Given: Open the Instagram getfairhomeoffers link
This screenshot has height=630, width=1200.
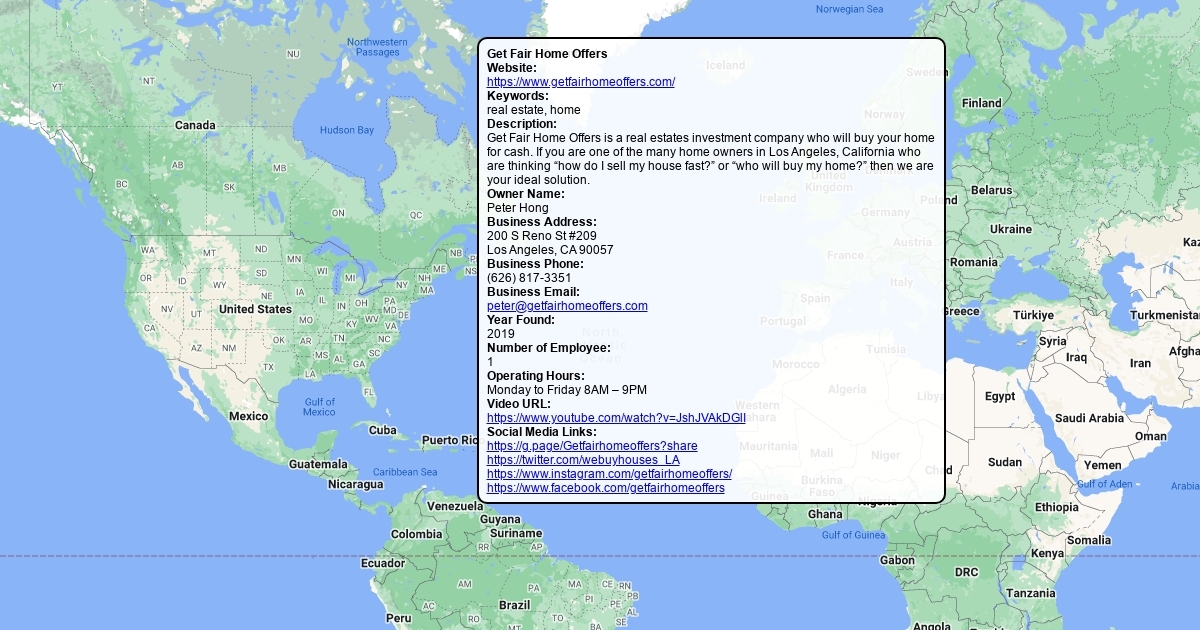Looking at the screenshot, I should pyautogui.click(x=609, y=474).
